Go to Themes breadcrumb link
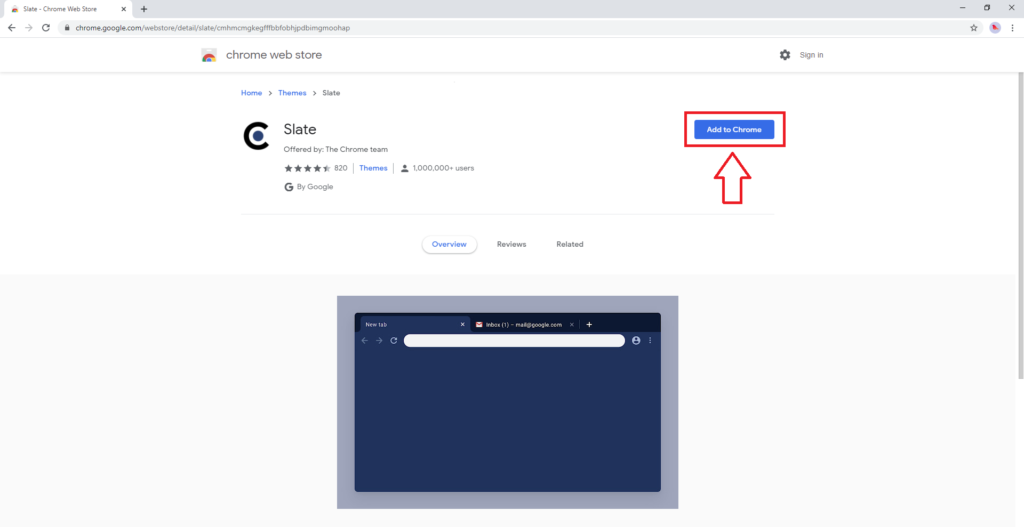The height and width of the screenshot is (527, 1024). (x=292, y=93)
